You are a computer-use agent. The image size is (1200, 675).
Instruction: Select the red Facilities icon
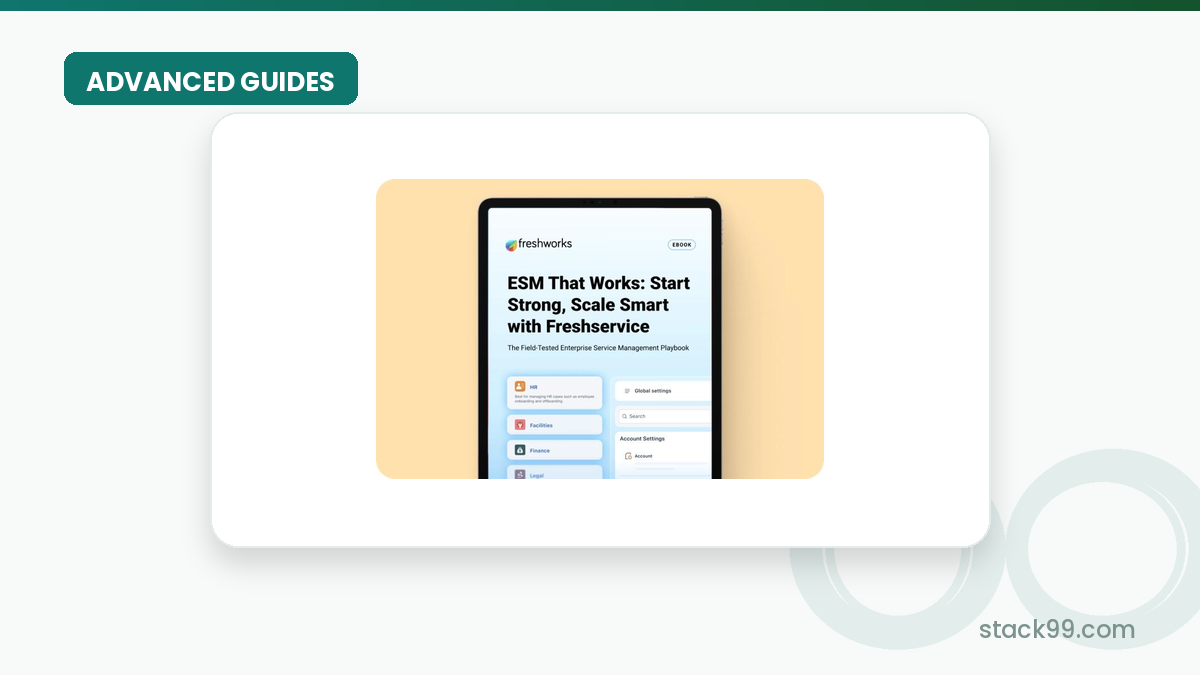pos(520,425)
